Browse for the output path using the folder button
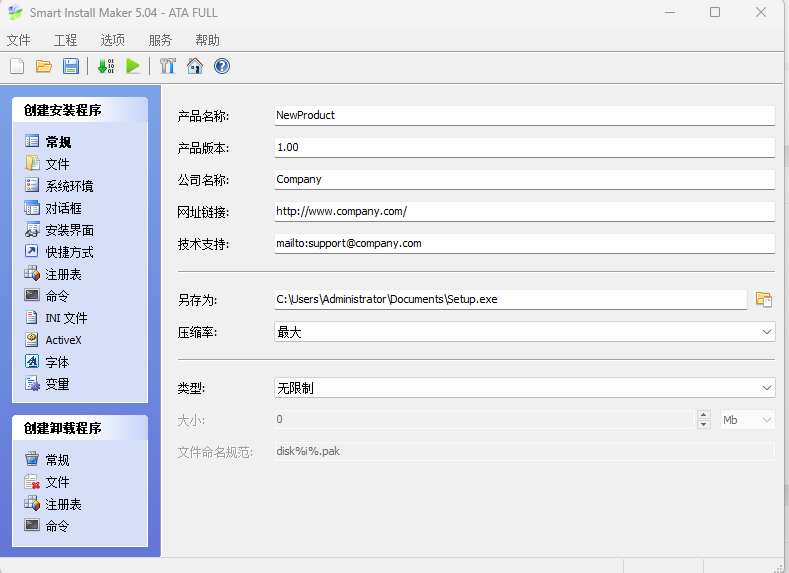This screenshot has width=789, height=573. click(764, 299)
